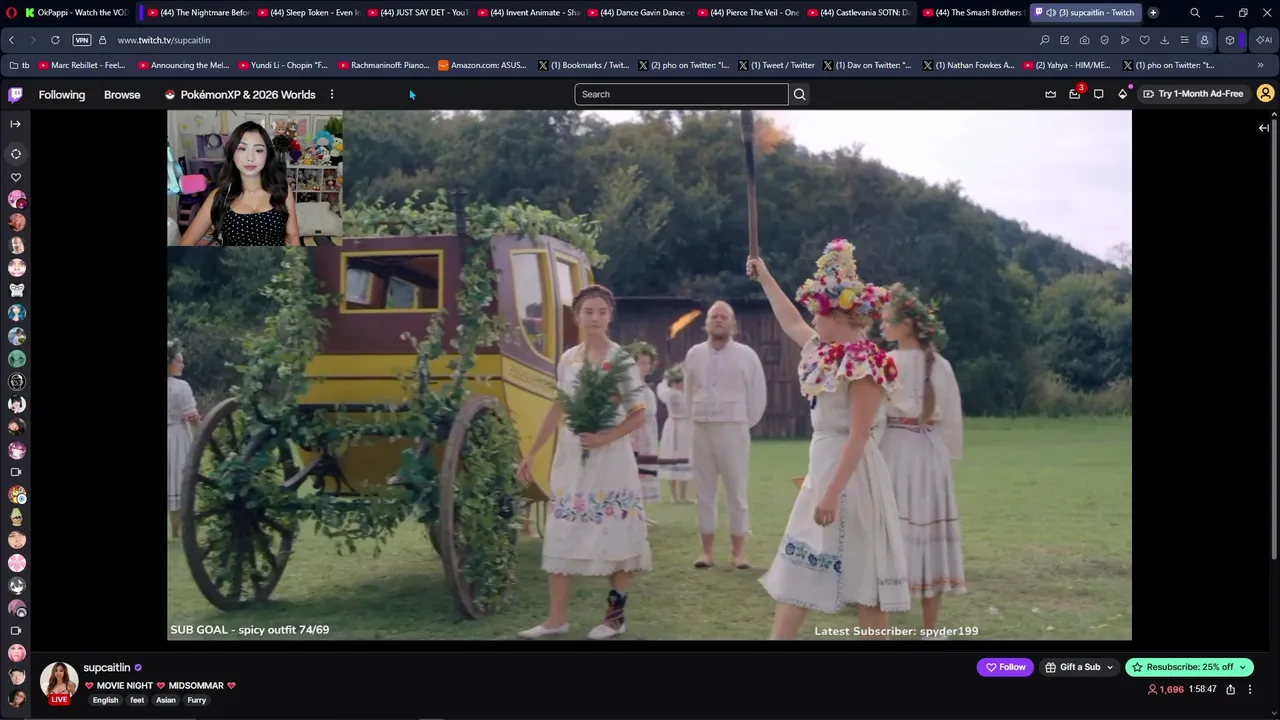This screenshot has width=1280, height=720.
Task: Open the user avatar menu
Action: [1265, 94]
